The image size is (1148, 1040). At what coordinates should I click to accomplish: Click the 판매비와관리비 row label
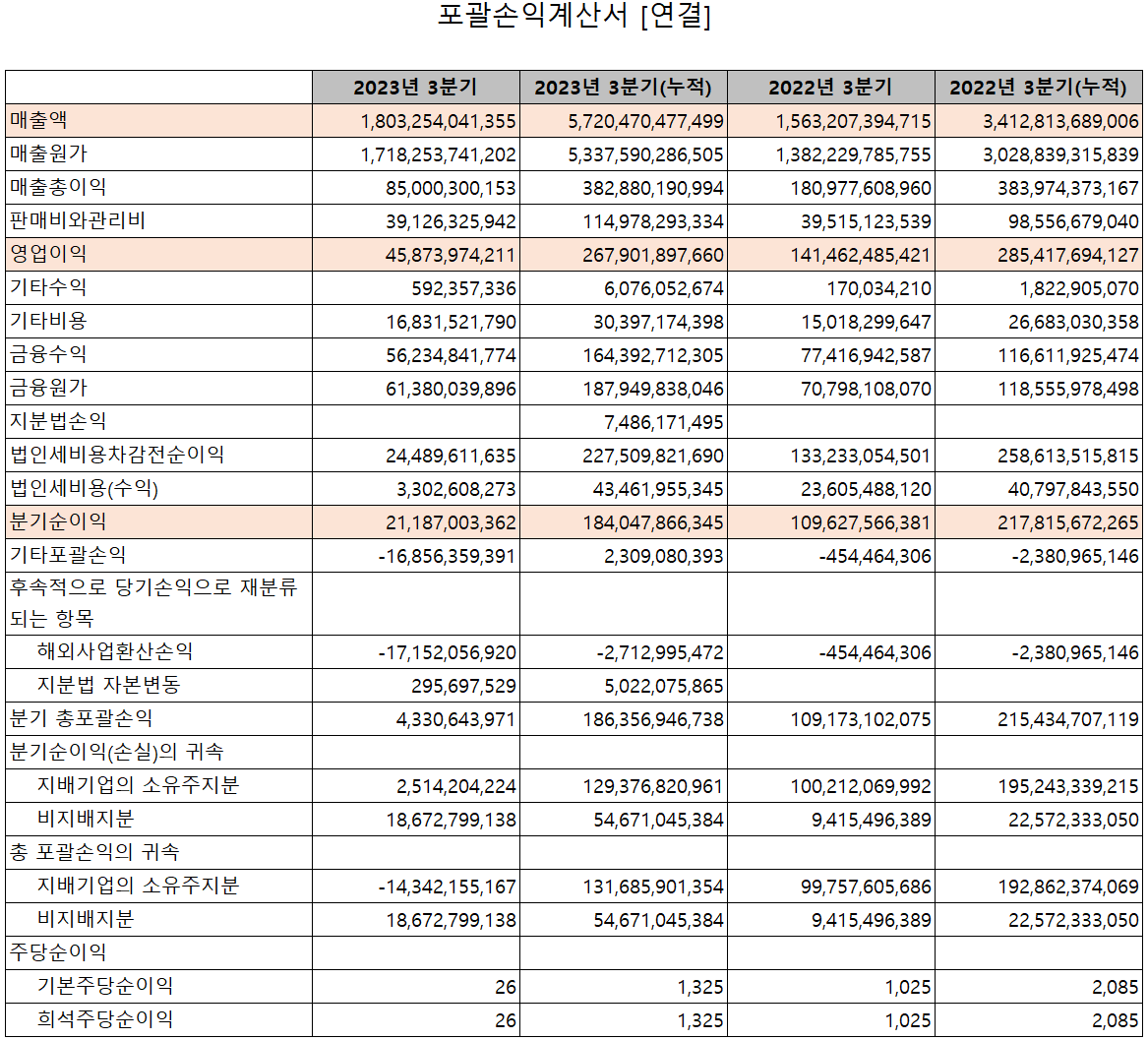tap(78, 220)
